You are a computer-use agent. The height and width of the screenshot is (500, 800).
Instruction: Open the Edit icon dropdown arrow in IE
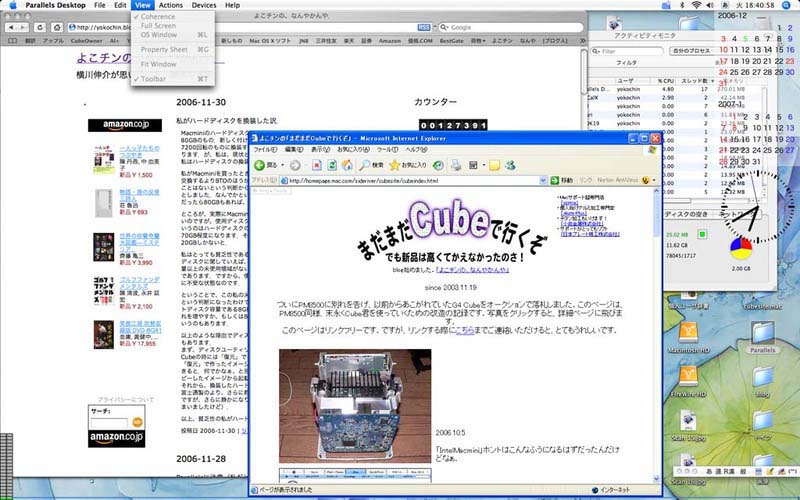482,165
